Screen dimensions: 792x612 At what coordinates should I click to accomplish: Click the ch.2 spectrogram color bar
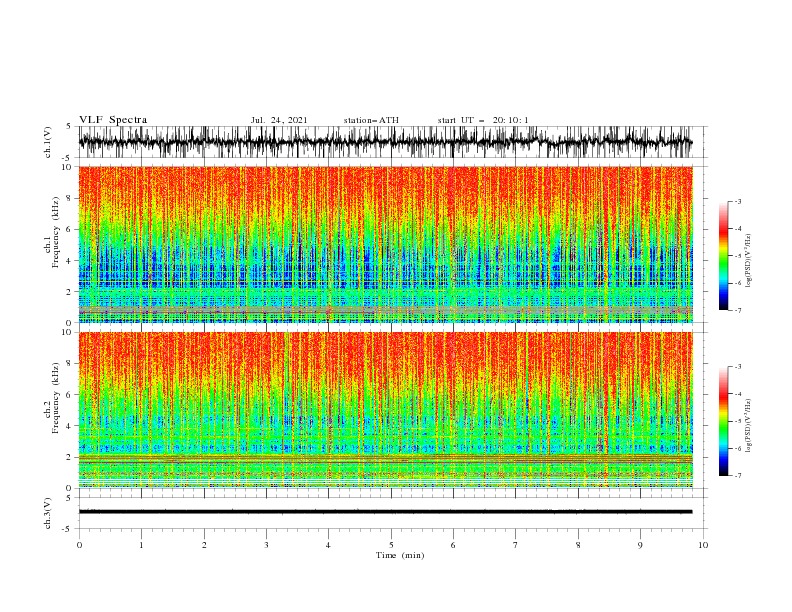tap(723, 421)
